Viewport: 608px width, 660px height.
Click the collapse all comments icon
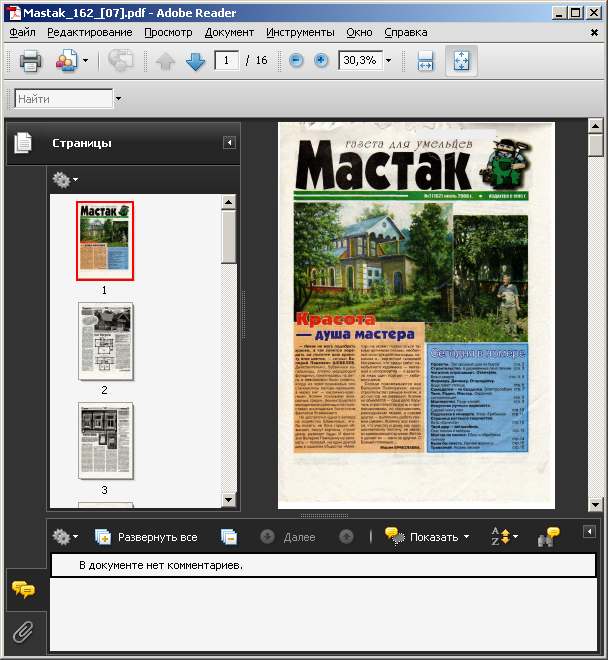[229, 538]
